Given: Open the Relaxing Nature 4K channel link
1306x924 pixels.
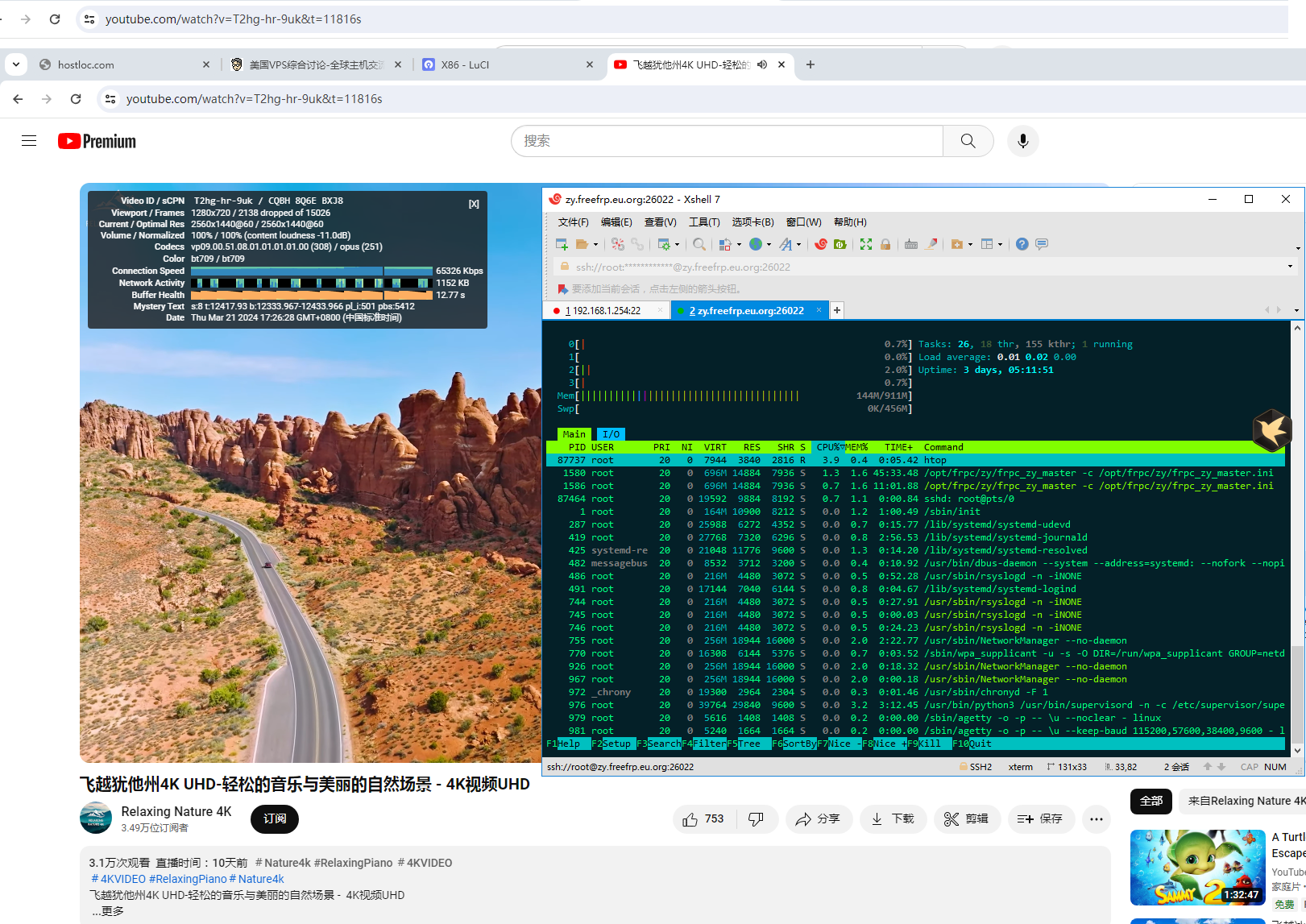Looking at the screenshot, I should (176, 811).
